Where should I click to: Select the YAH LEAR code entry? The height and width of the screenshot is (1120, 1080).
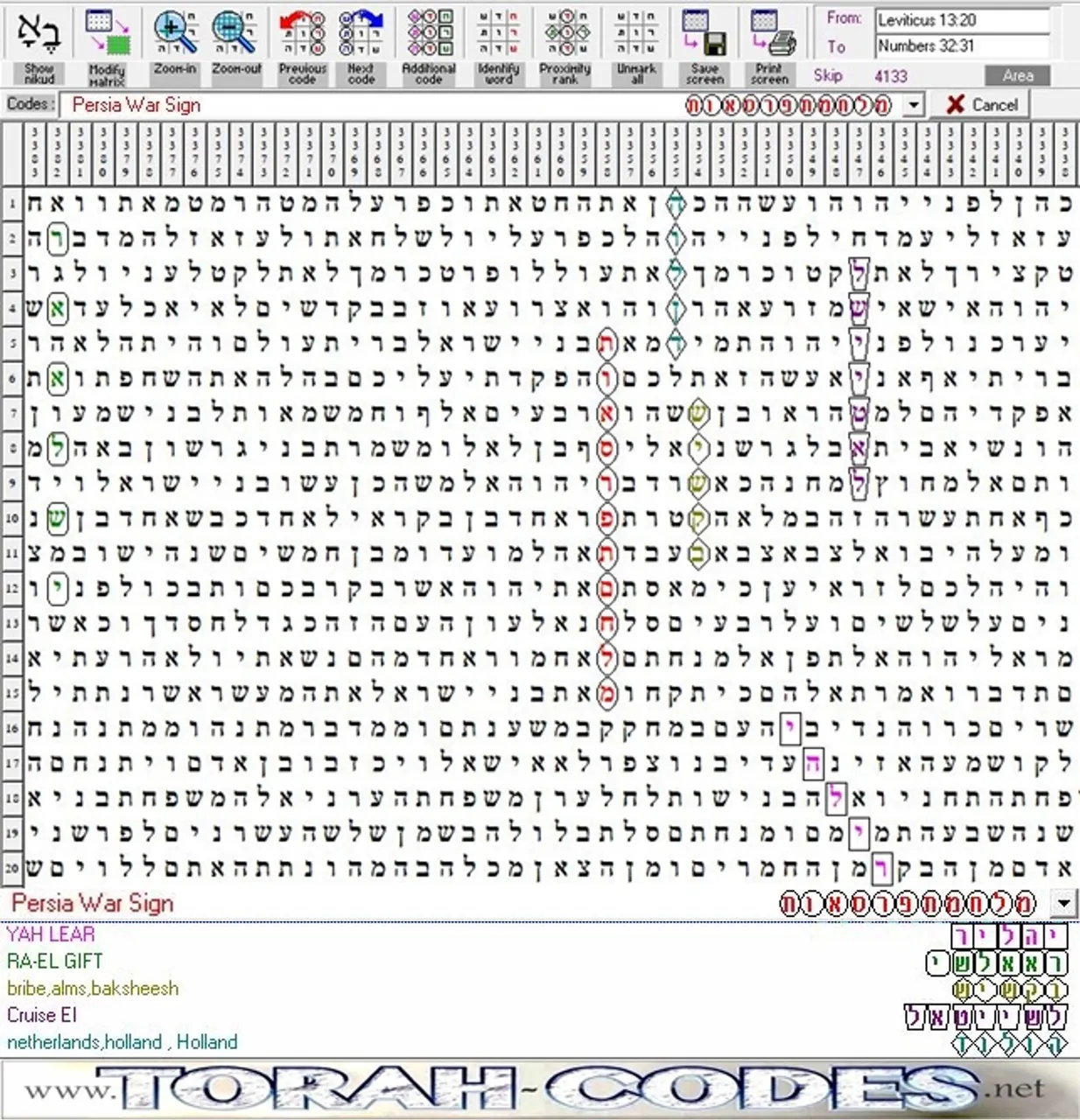pyautogui.click(x=51, y=934)
